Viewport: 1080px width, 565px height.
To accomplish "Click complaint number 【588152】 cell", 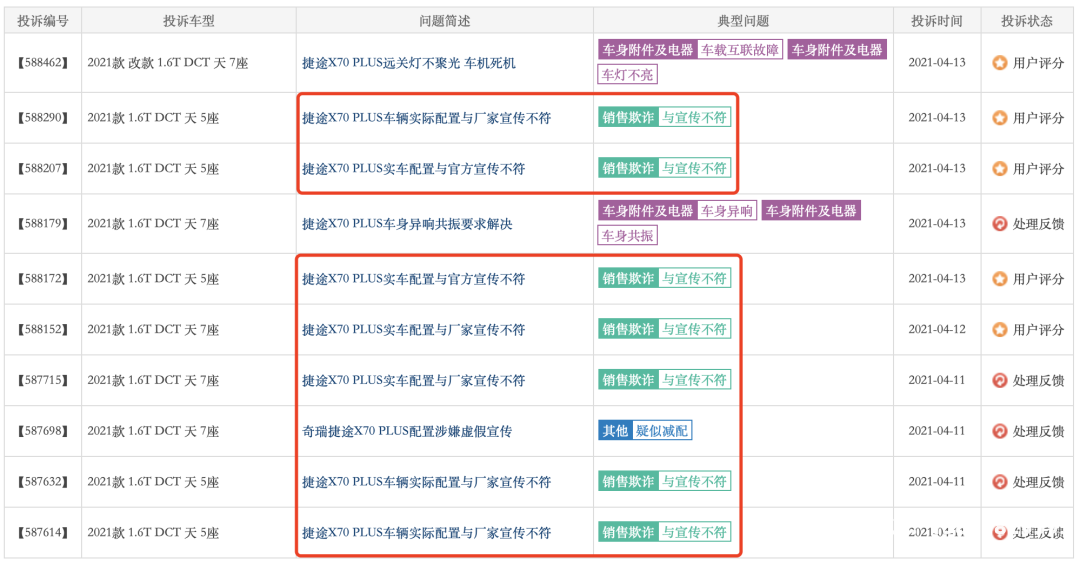I will point(43,330).
